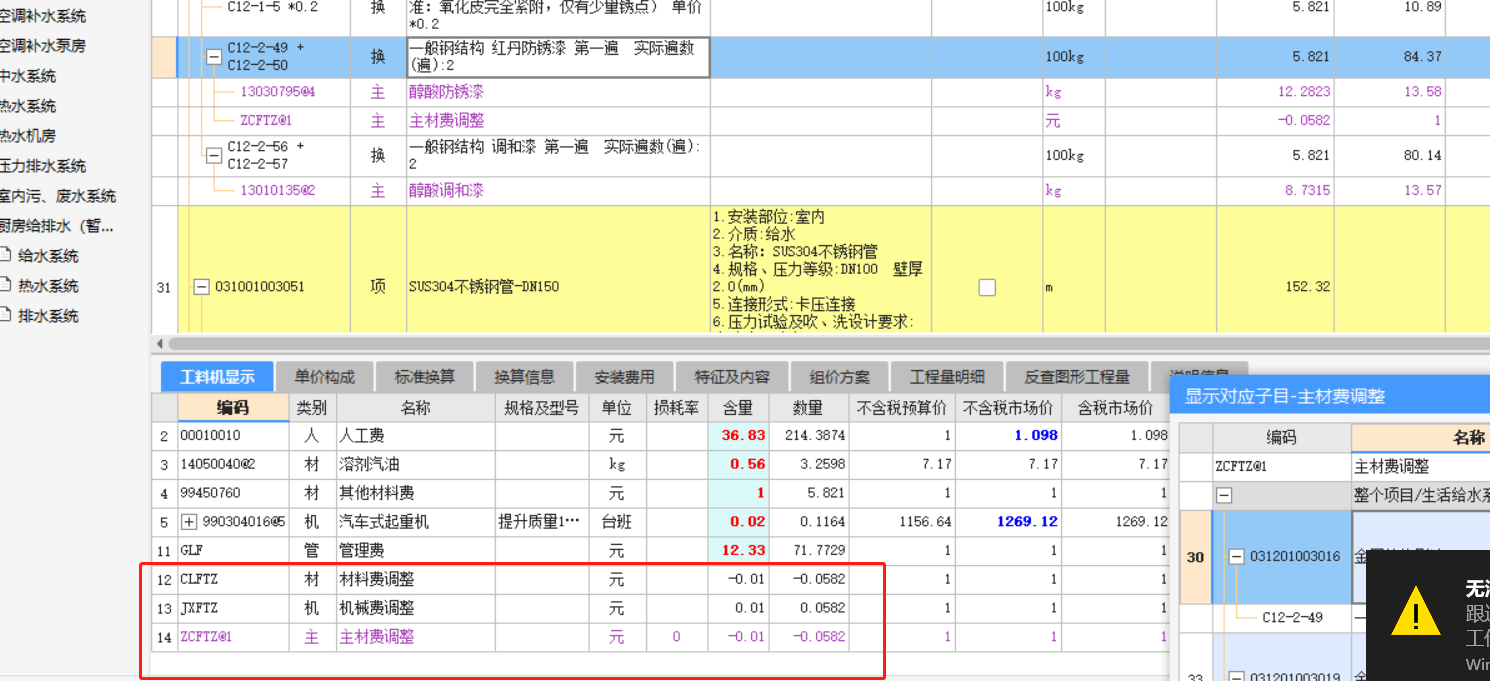
Task: Collapse 031201003016 node in popup window
Action: point(1237,557)
